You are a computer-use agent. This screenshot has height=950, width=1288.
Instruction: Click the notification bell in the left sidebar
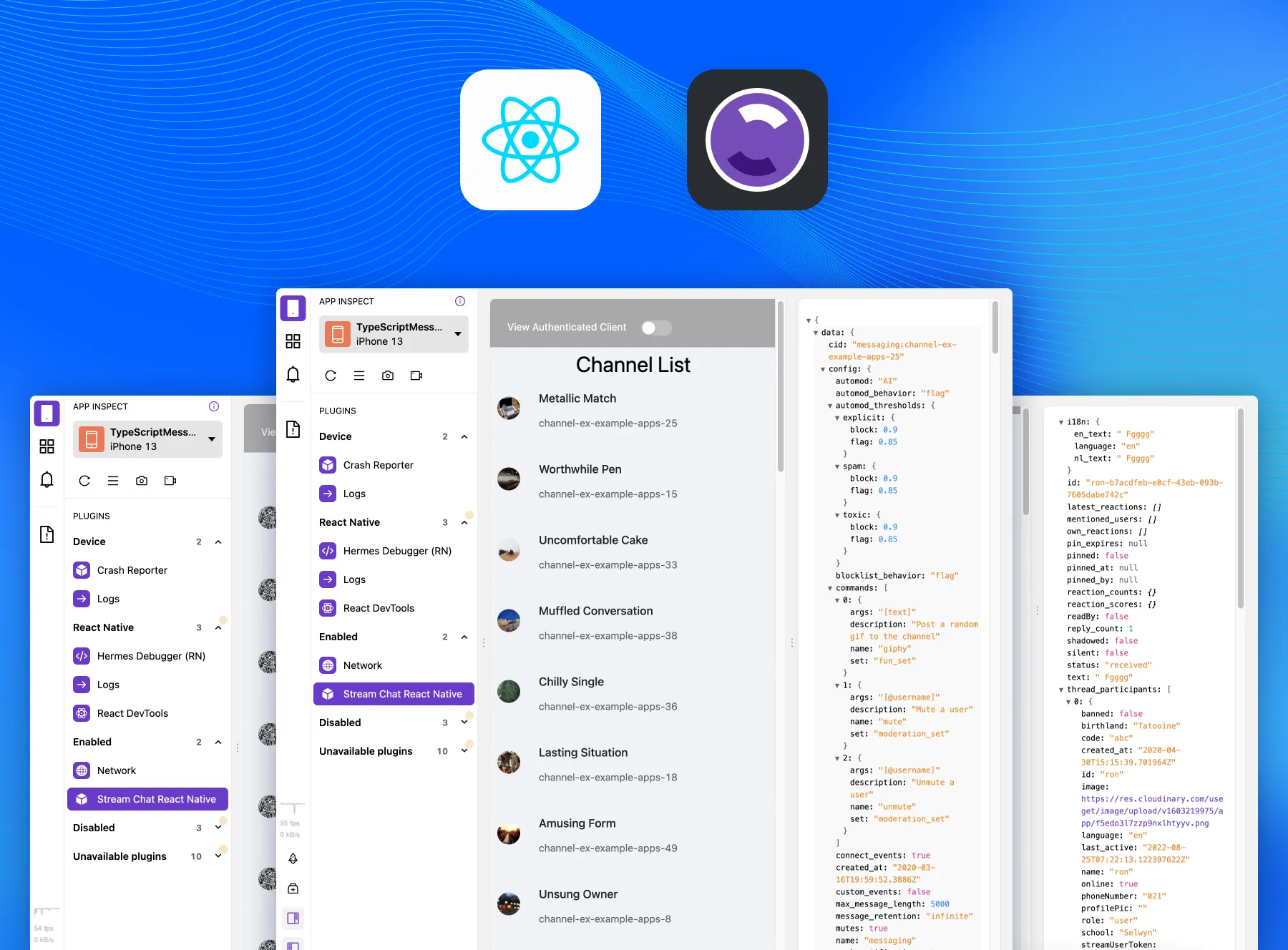pyautogui.click(x=293, y=374)
